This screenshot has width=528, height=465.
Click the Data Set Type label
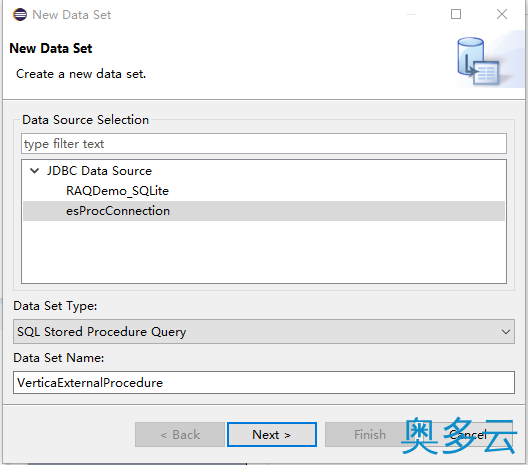[55, 306]
